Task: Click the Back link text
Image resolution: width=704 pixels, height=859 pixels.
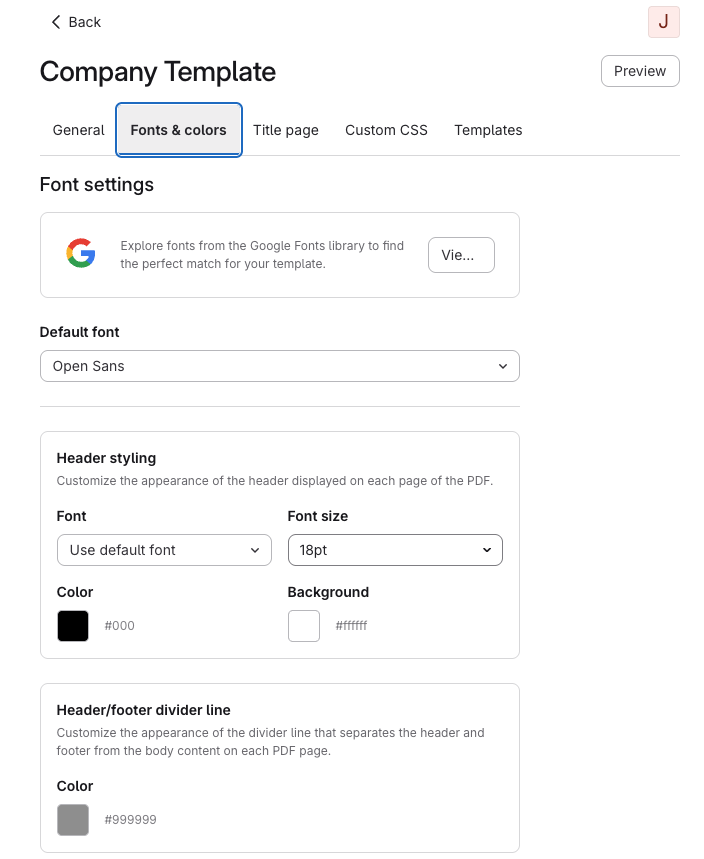Action: [85, 22]
